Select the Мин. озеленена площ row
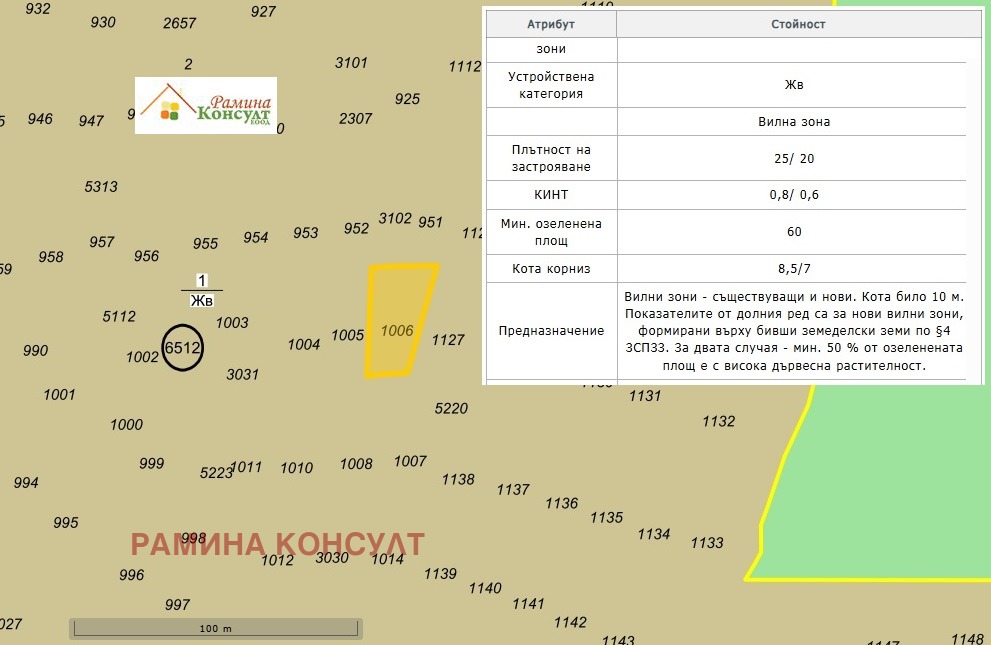The width and height of the screenshot is (991, 645). (551, 231)
